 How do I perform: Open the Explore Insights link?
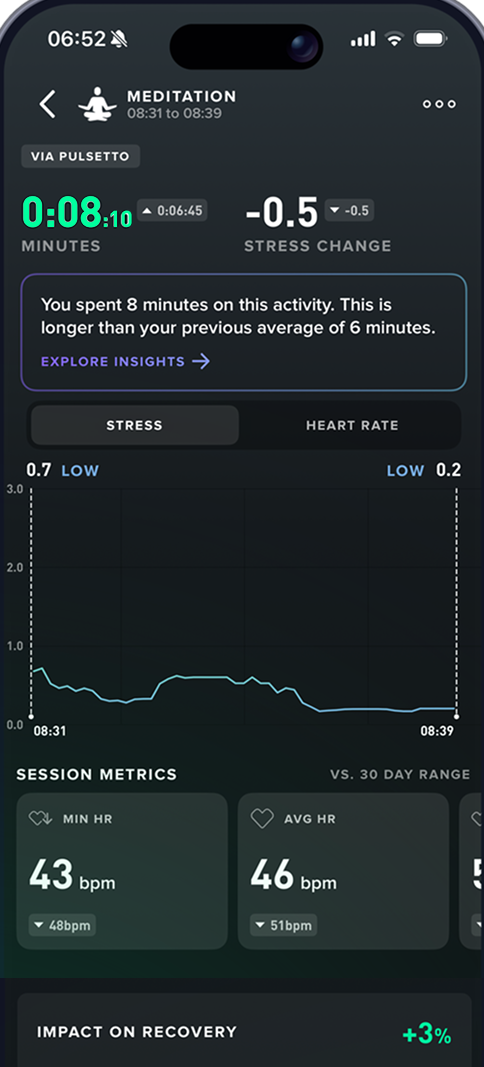pyautogui.click(x=125, y=361)
